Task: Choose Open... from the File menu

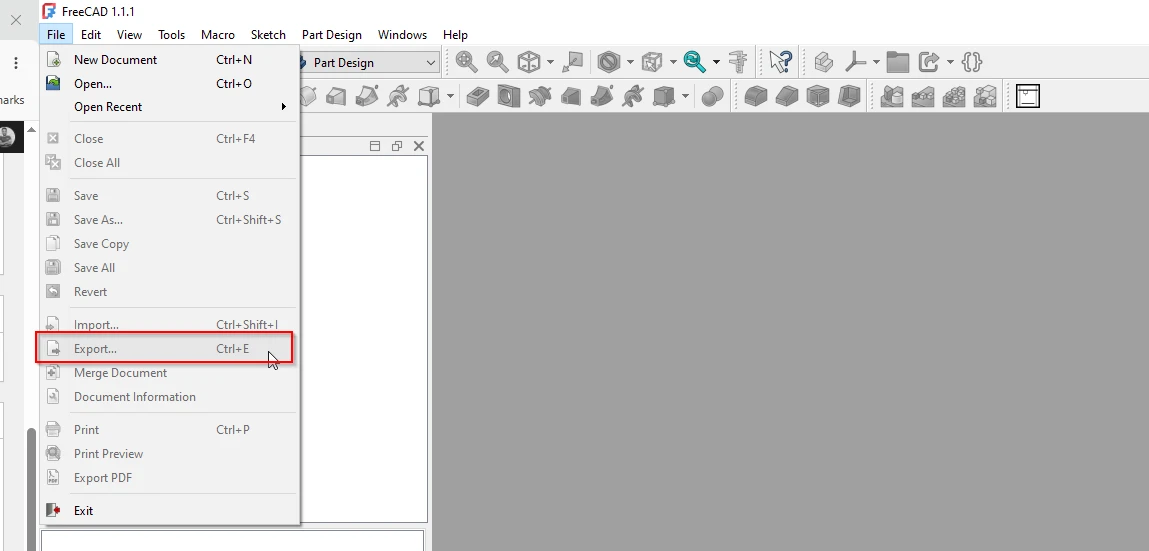Action: pyautogui.click(x=169, y=84)
